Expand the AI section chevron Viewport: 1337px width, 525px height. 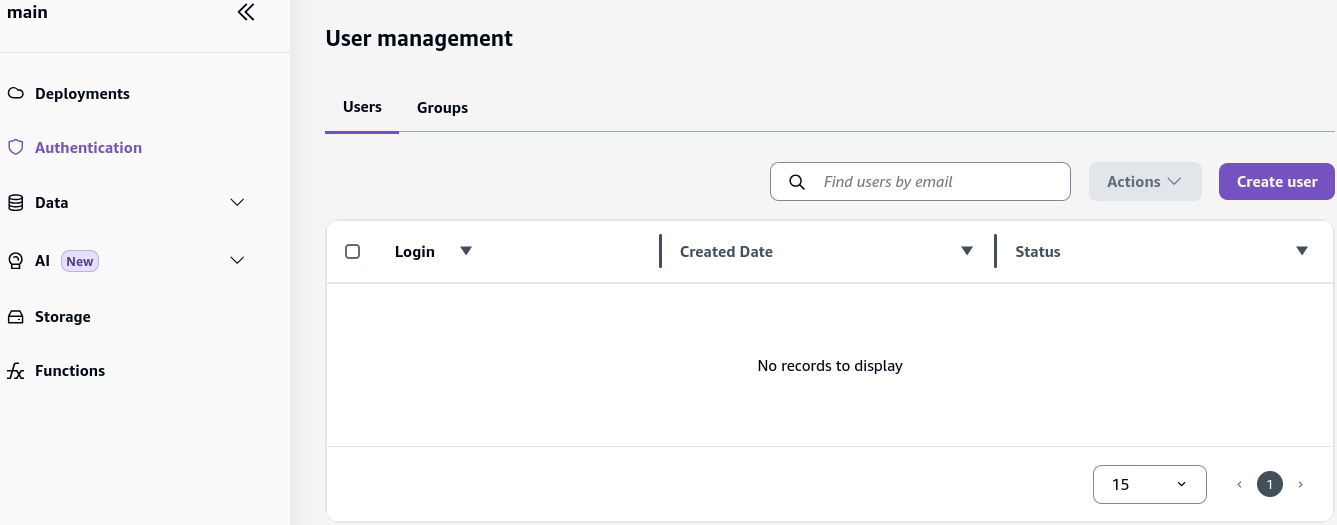click(237, 260)
